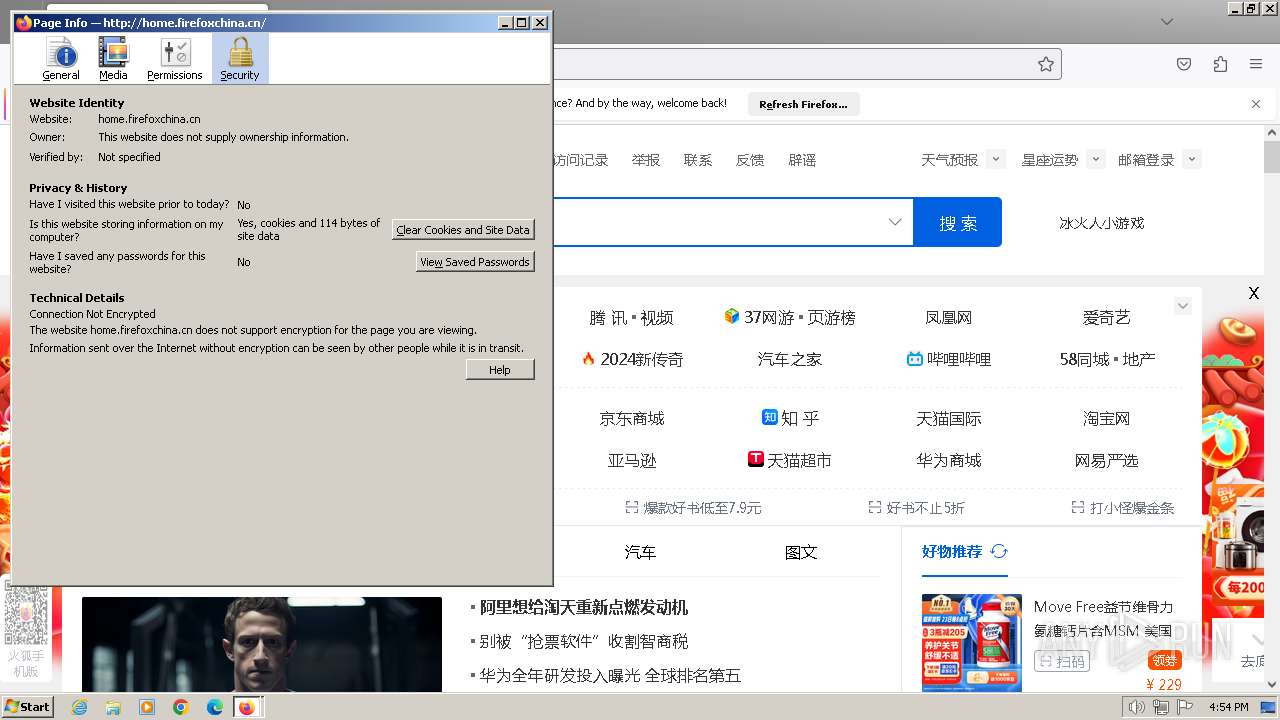Click the Refresh Firefox button

803,104
